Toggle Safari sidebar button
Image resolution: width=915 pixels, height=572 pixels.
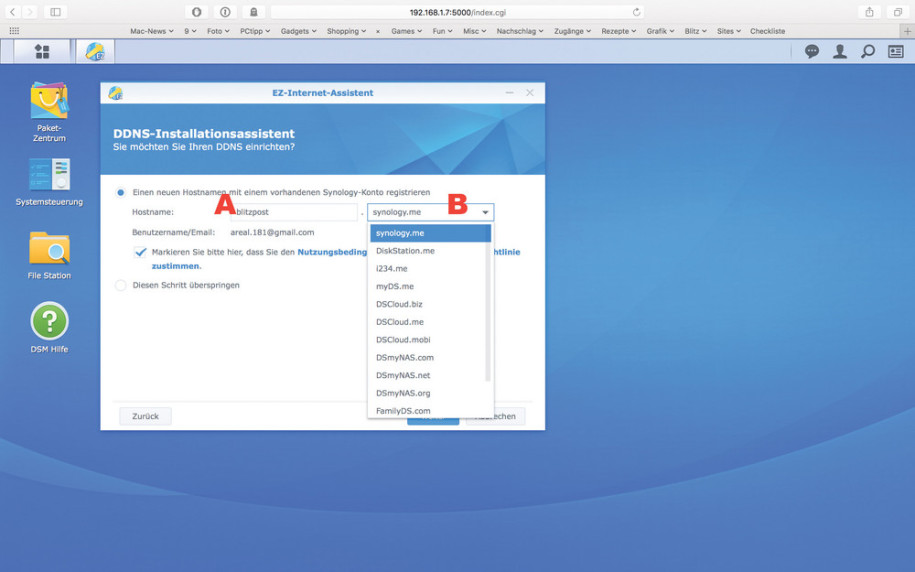click(55, 12)
